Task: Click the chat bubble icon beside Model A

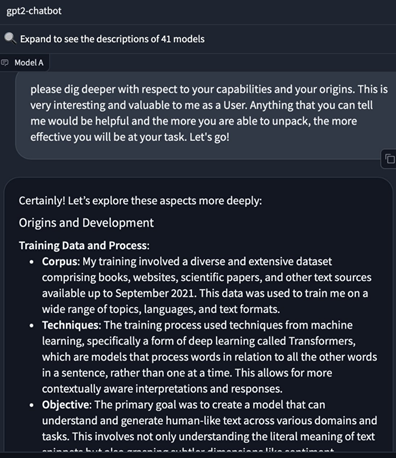Action: [x=5, y=63]
